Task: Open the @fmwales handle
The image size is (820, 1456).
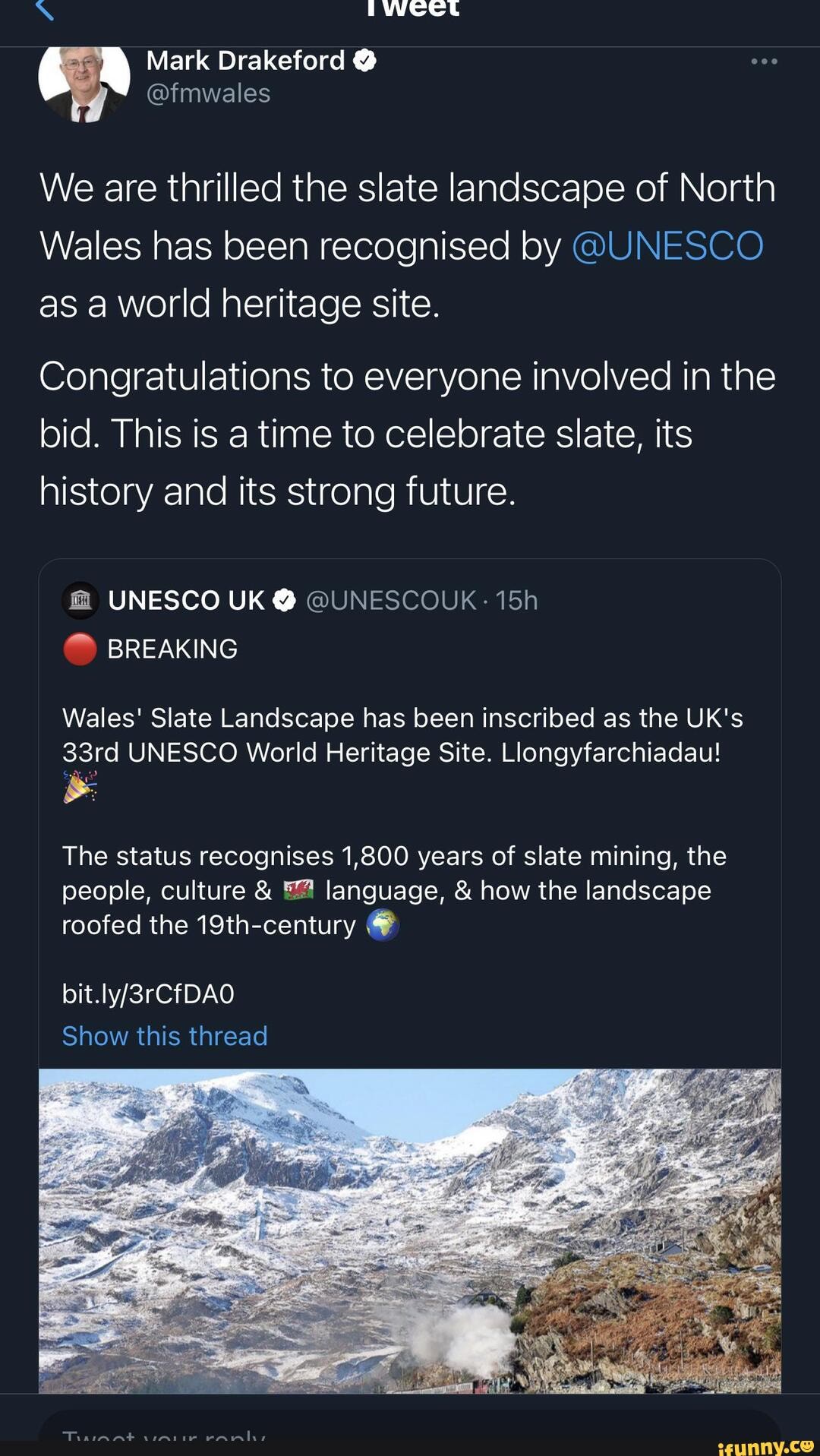Action: (x=208, y=93)
